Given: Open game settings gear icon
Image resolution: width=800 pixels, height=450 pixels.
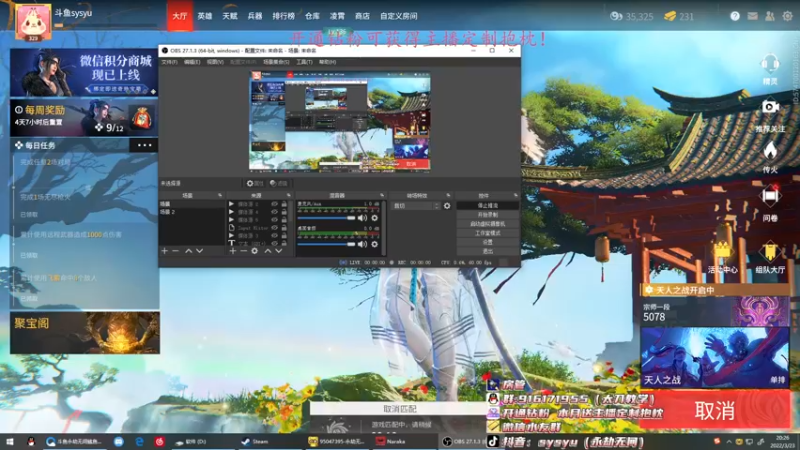Looking at the screenshot, I should [x=787, y=16].
